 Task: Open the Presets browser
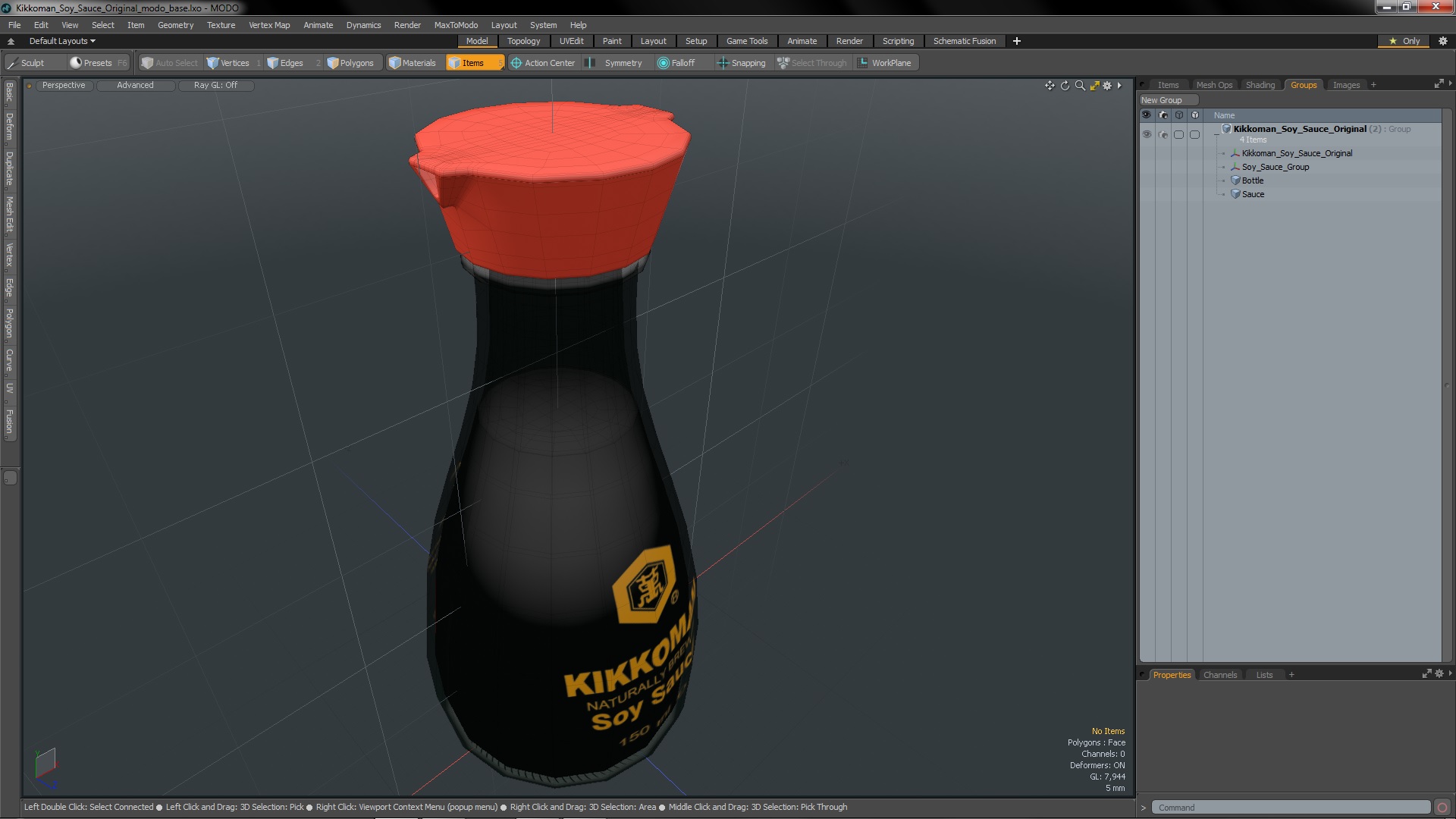click(98, 63)
